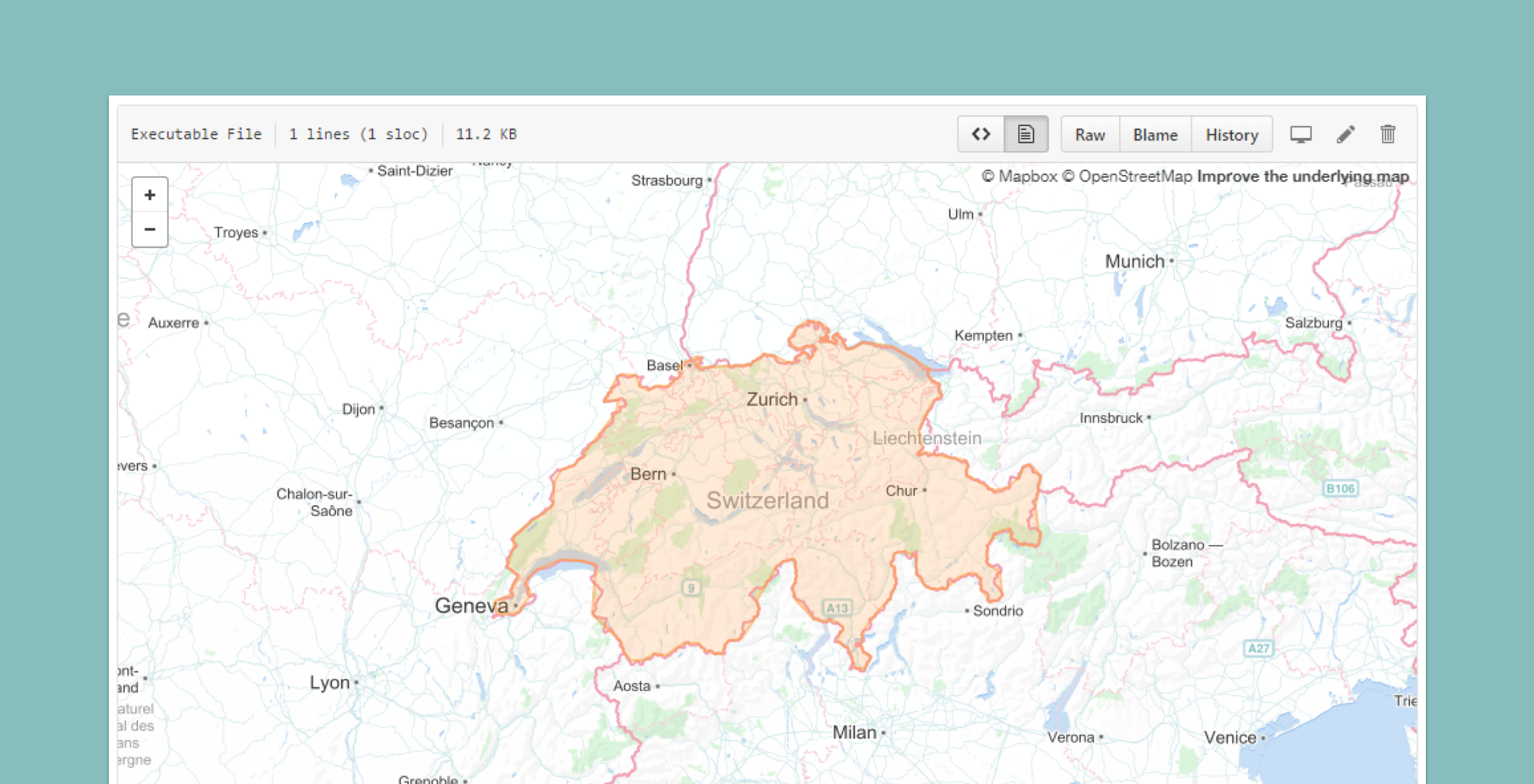Zoom out using the minus button

(x=150, y=231)
